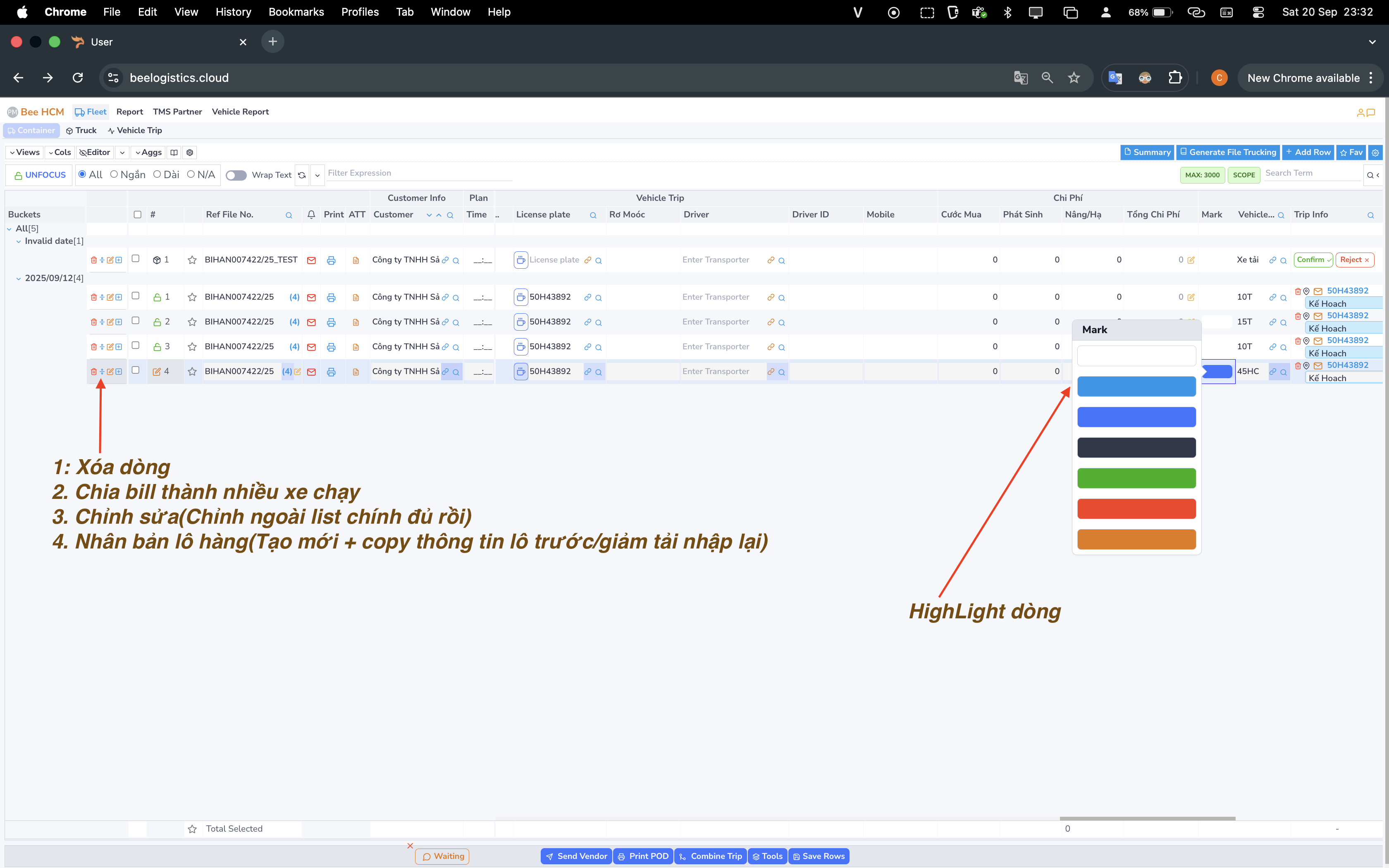This screenshot has height=868, width=1389.
Task: Open the TMS Partner menu
Action: click(177, 112)
